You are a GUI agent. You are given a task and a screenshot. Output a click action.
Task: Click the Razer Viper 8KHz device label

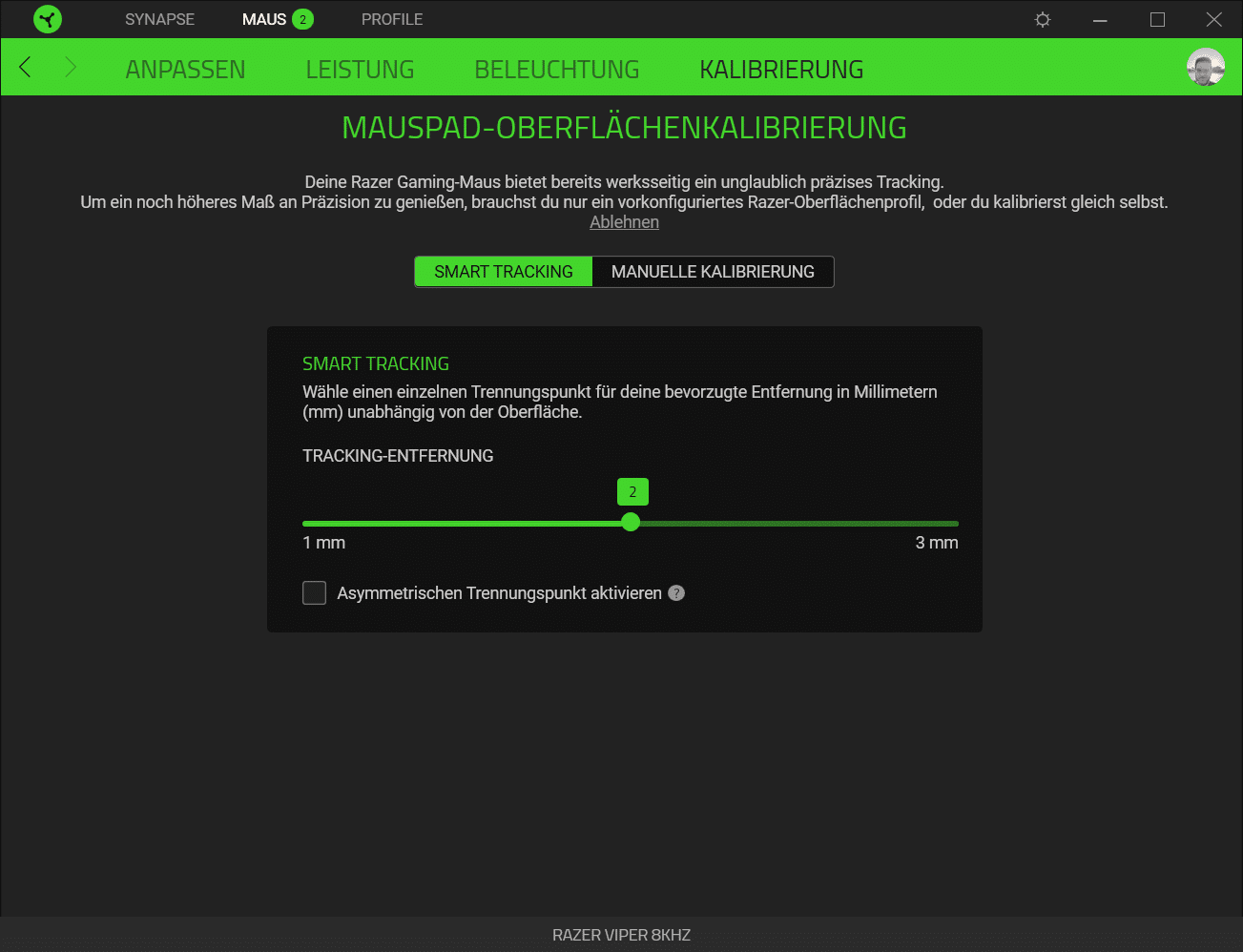[621, 935]
